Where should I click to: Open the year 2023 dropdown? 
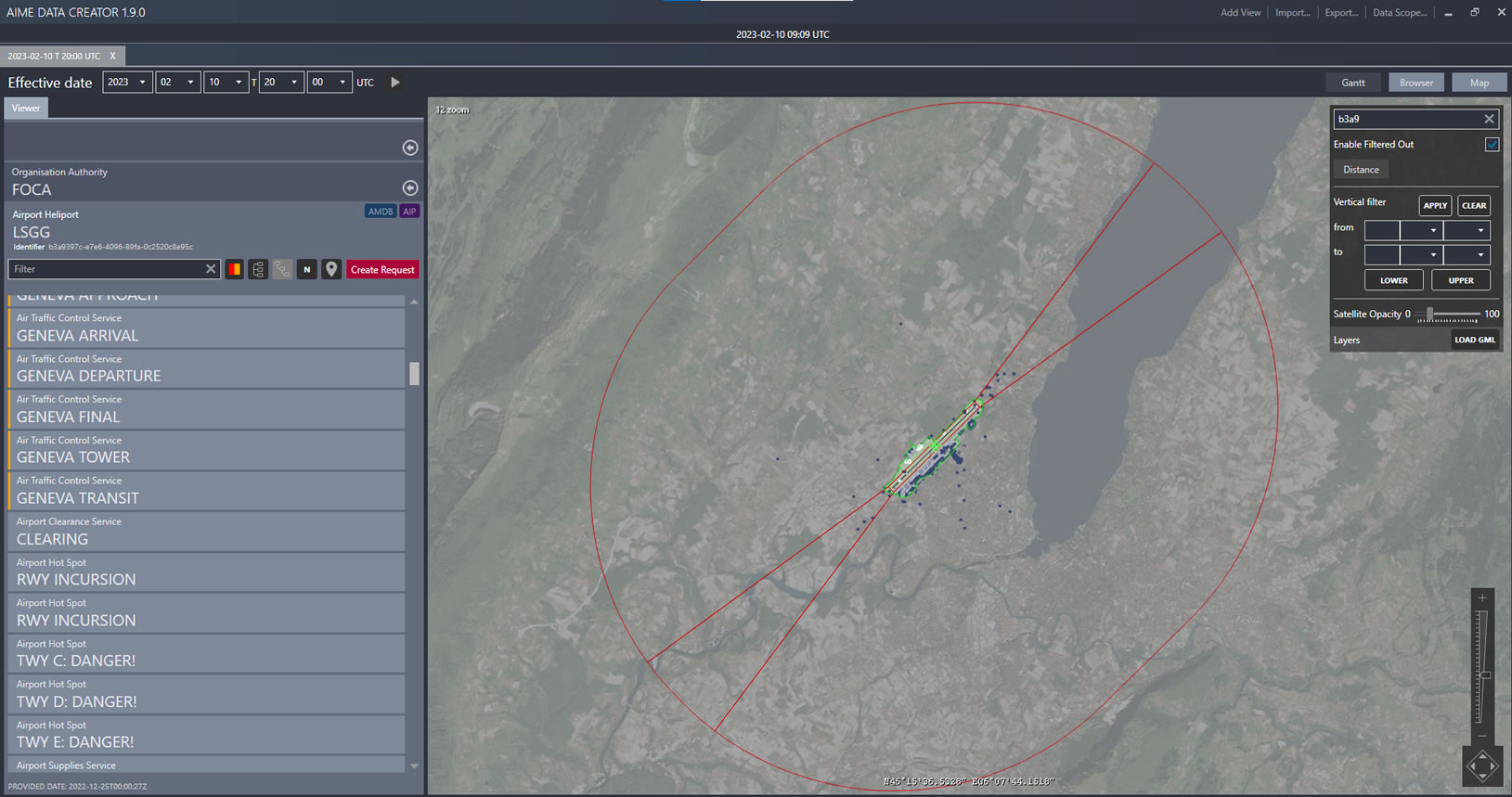click(x=127, y=83)
